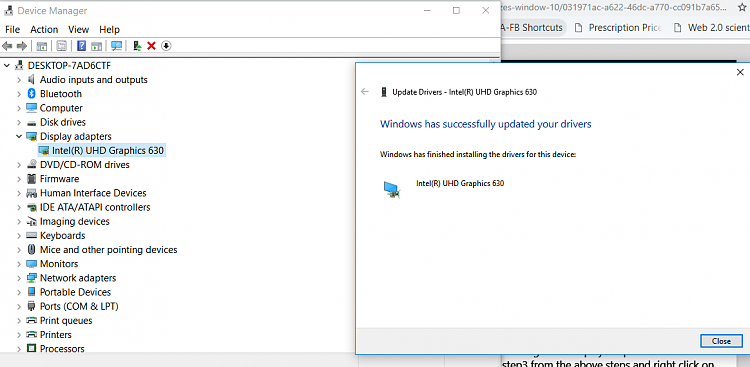Select the Printers tree item
Viewport: 750px width, 367px height.
point(55,334)
